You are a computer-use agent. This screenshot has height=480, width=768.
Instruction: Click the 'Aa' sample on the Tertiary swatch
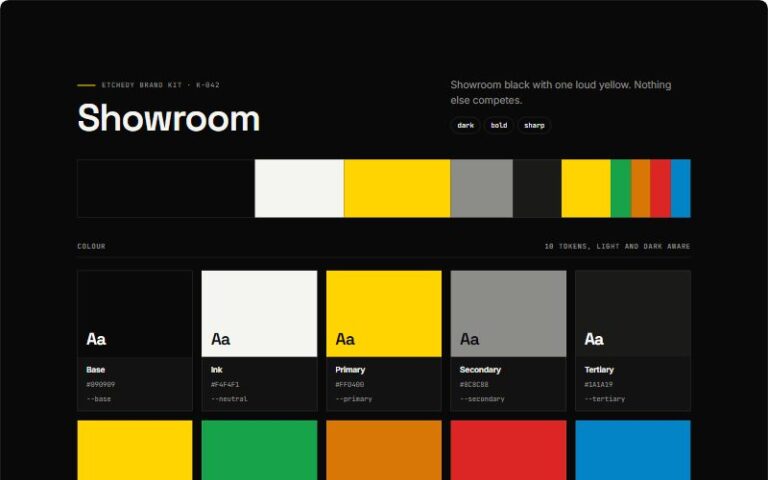(594, 339)
